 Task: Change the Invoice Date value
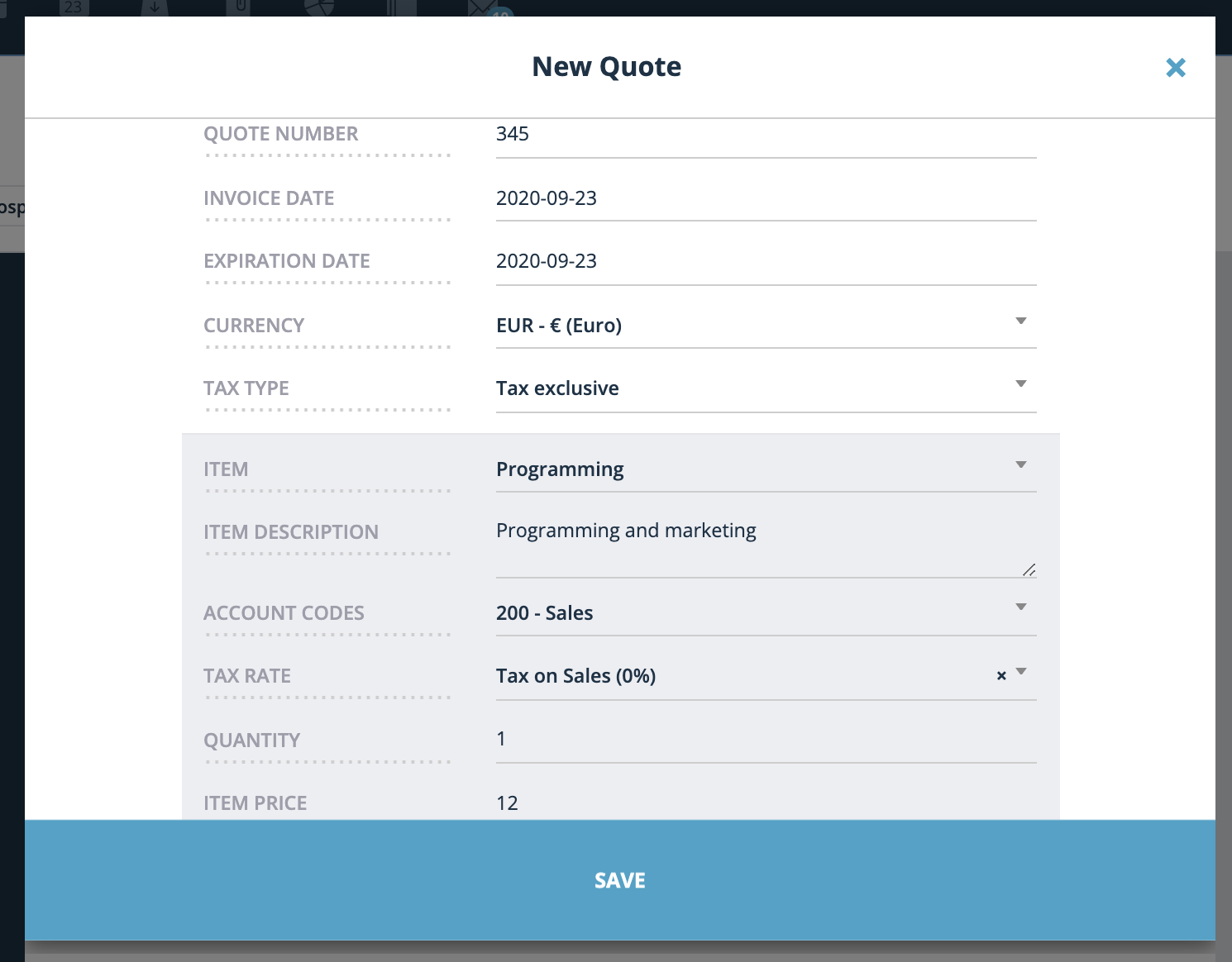click(x=766, y=198)
